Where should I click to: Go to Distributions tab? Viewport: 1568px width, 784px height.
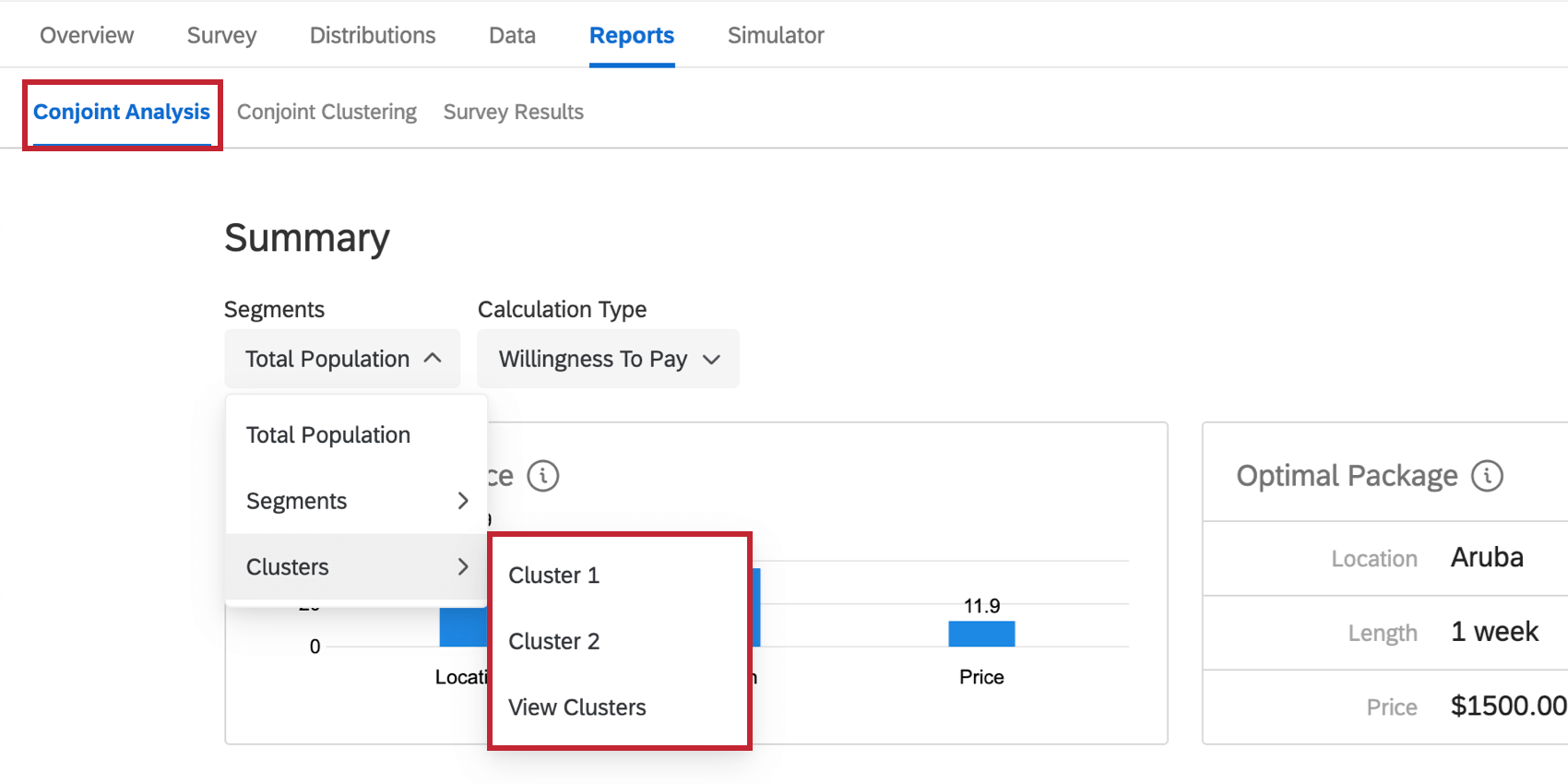point(373,35)
